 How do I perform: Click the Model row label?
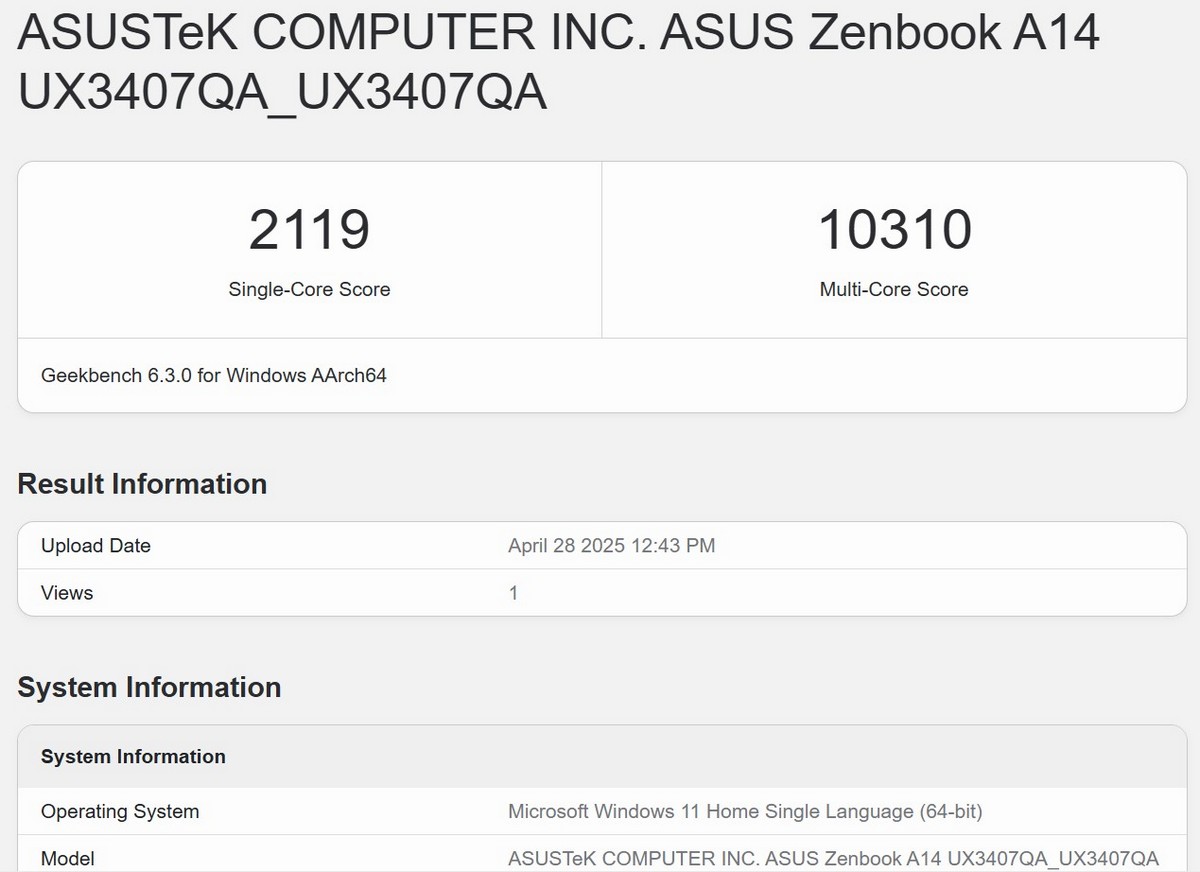click(x=68, y=858)
